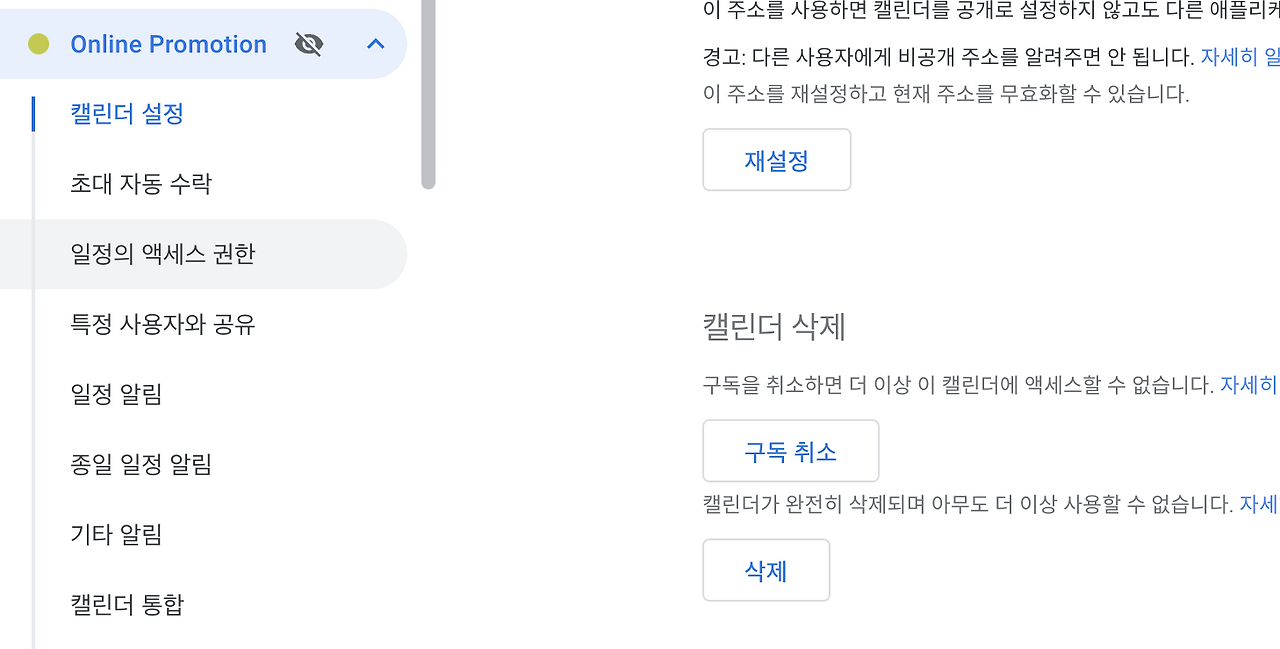Go to 캘린더 통합 section

click(x=127, y=604)
